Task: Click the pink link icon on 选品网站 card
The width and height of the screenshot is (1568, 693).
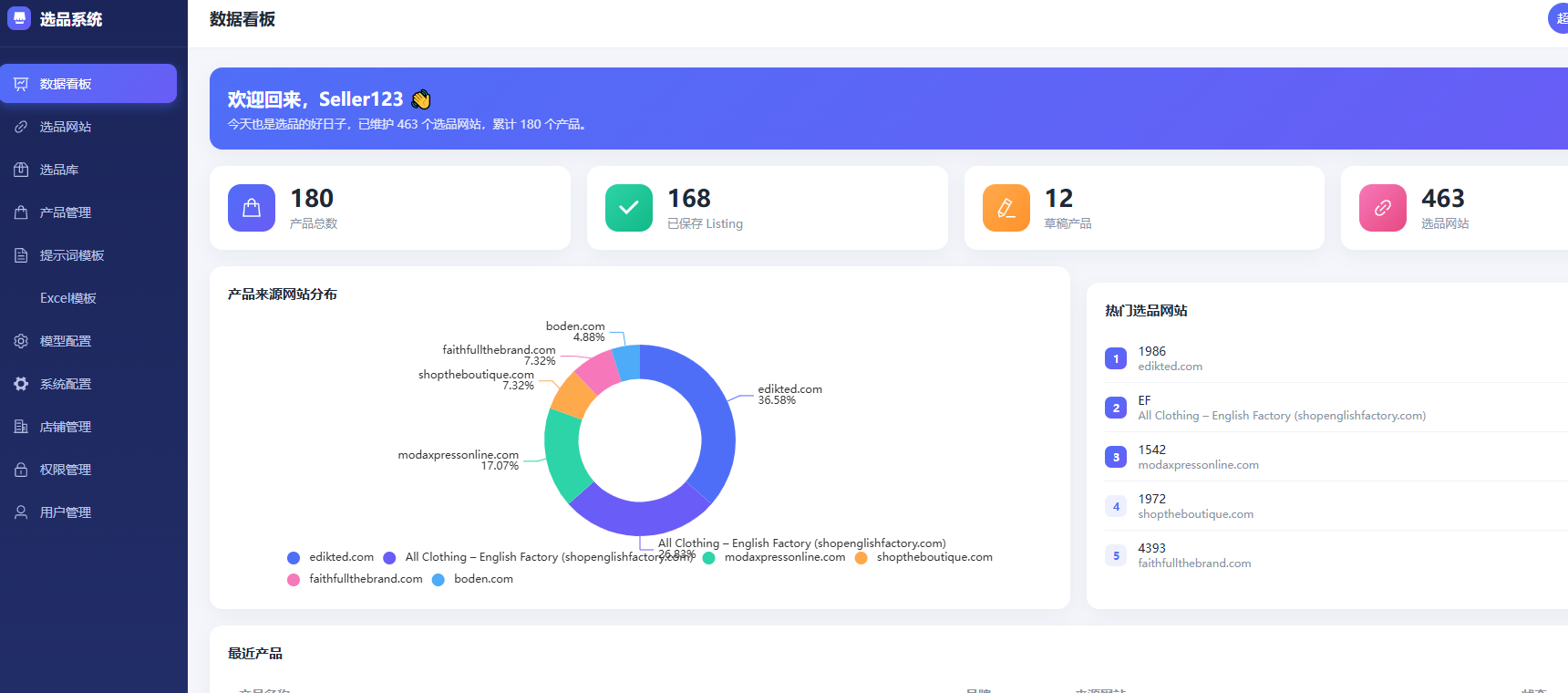Action: (x=1383, y=208)
